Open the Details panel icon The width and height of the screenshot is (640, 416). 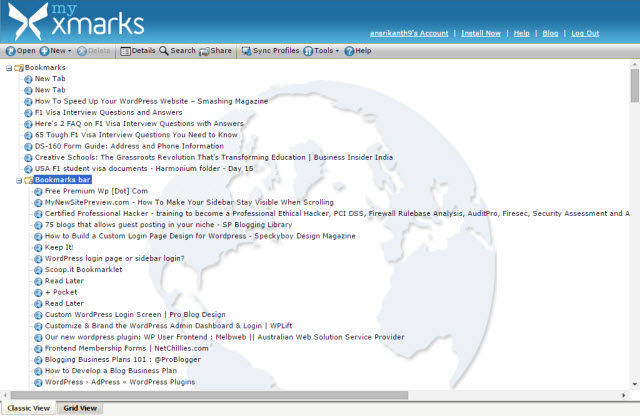tap(125, 51)
